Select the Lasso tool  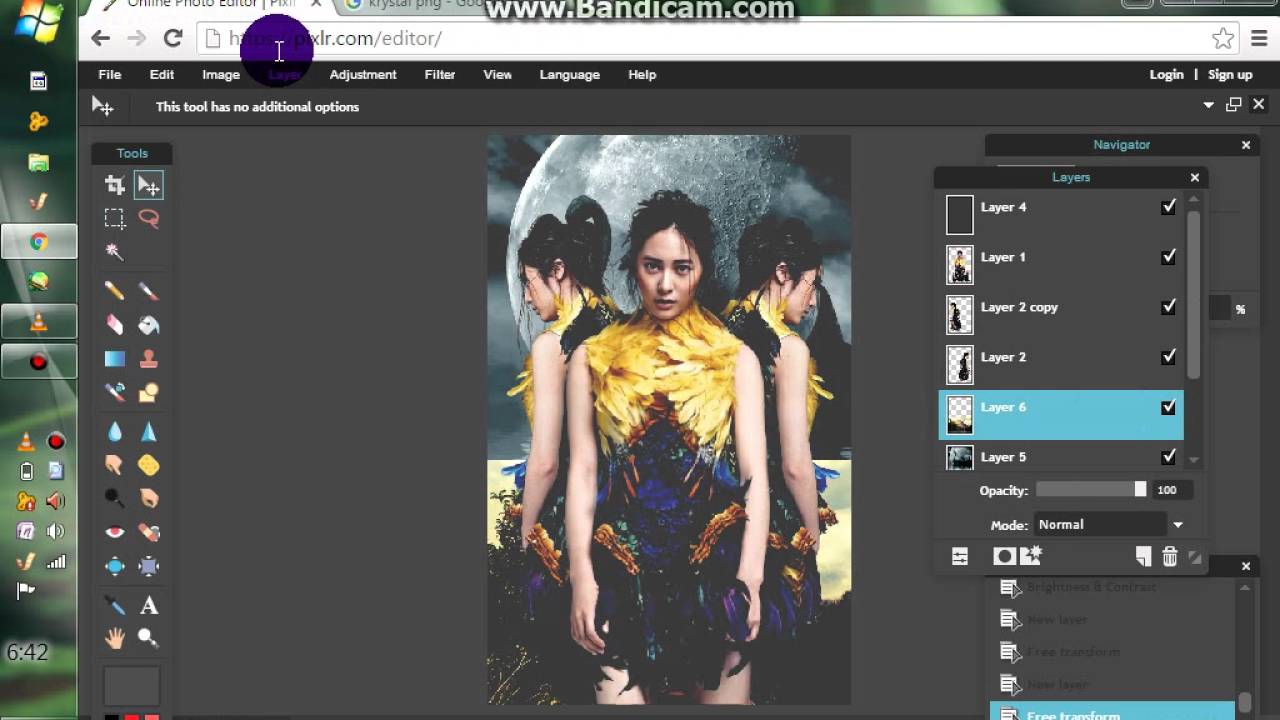coord(149,218)
